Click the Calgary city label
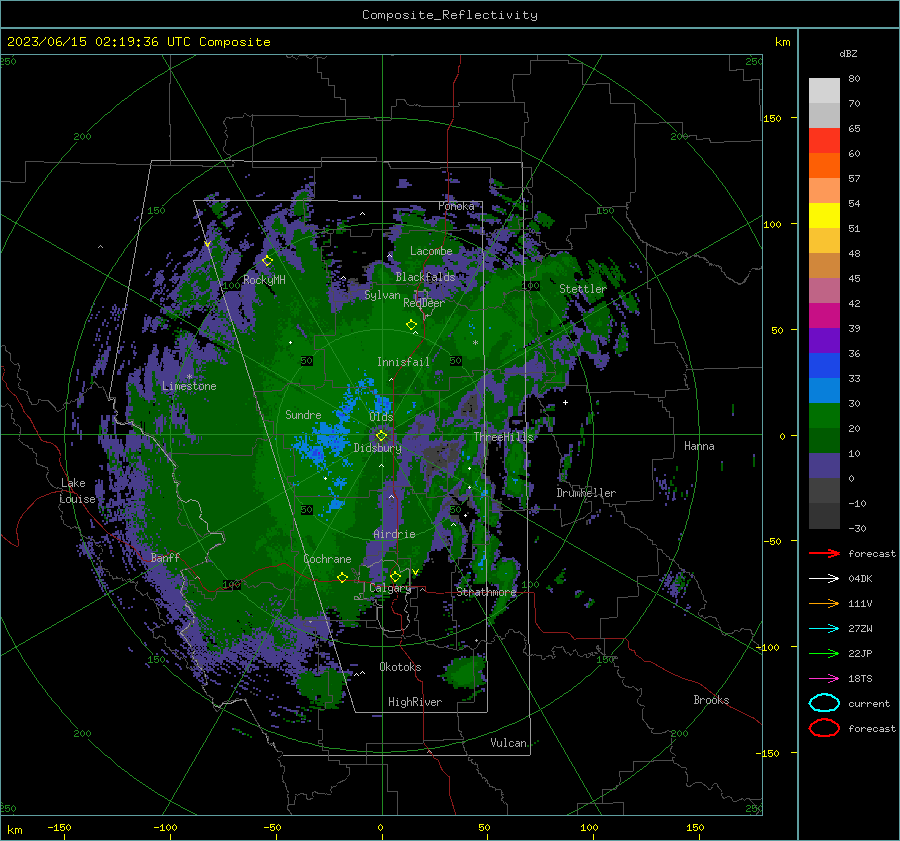The image size is (900, 841). coord(390,588)
